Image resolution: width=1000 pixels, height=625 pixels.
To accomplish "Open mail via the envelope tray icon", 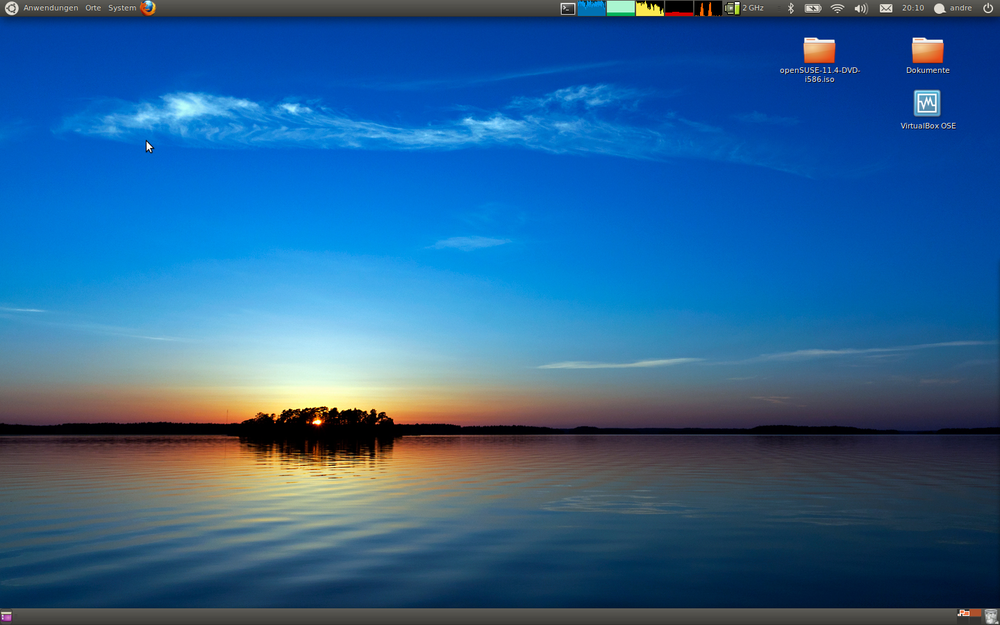I will (x=885, y=8).
